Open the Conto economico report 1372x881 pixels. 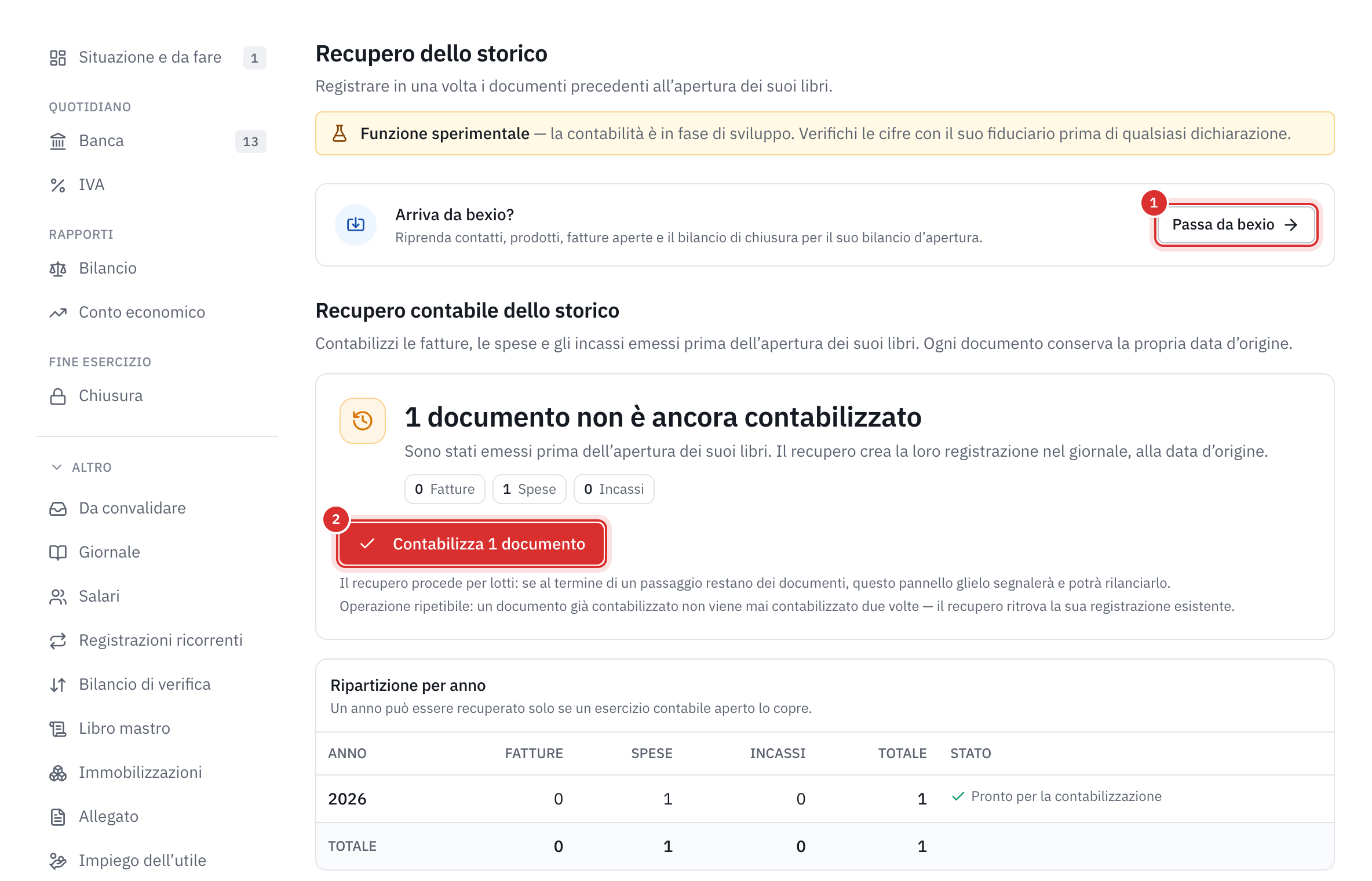pyautogui.click(x=158, y=312)
